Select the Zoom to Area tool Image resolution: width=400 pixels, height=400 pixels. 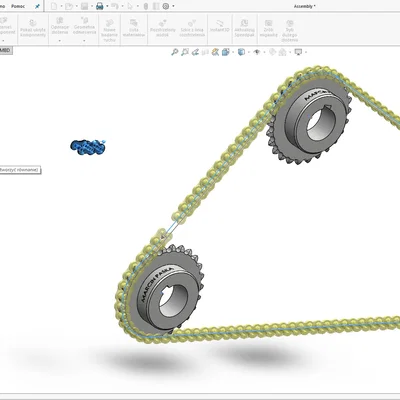pos(185,52)
